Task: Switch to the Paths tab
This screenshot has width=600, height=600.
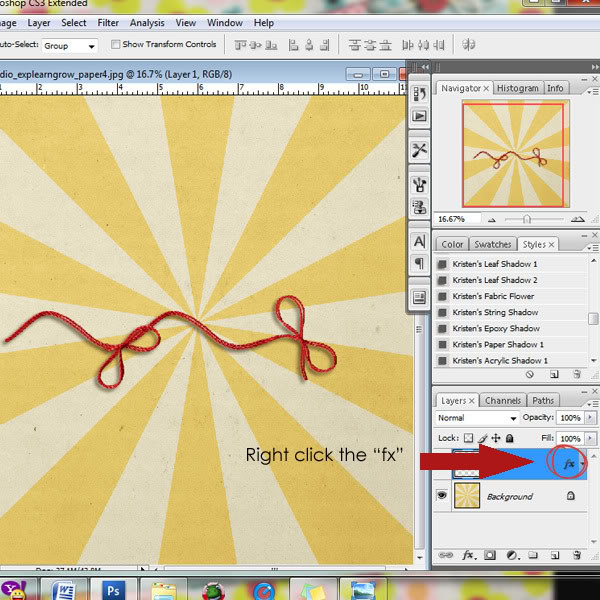Action: (543, 401)
